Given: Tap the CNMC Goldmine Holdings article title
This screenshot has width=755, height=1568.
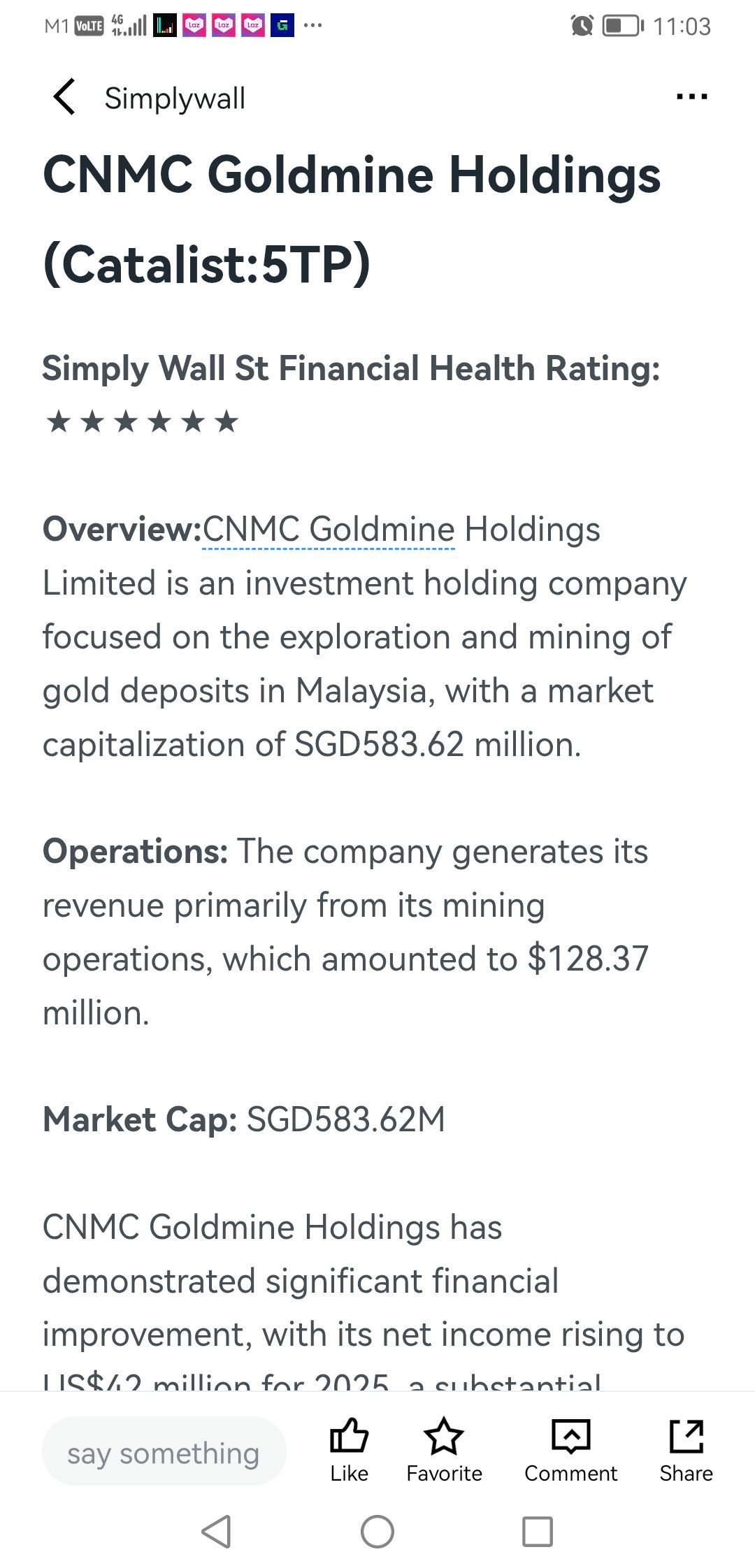Looking at the screenshot, I should pyautogui.click(x=352, y=218).
